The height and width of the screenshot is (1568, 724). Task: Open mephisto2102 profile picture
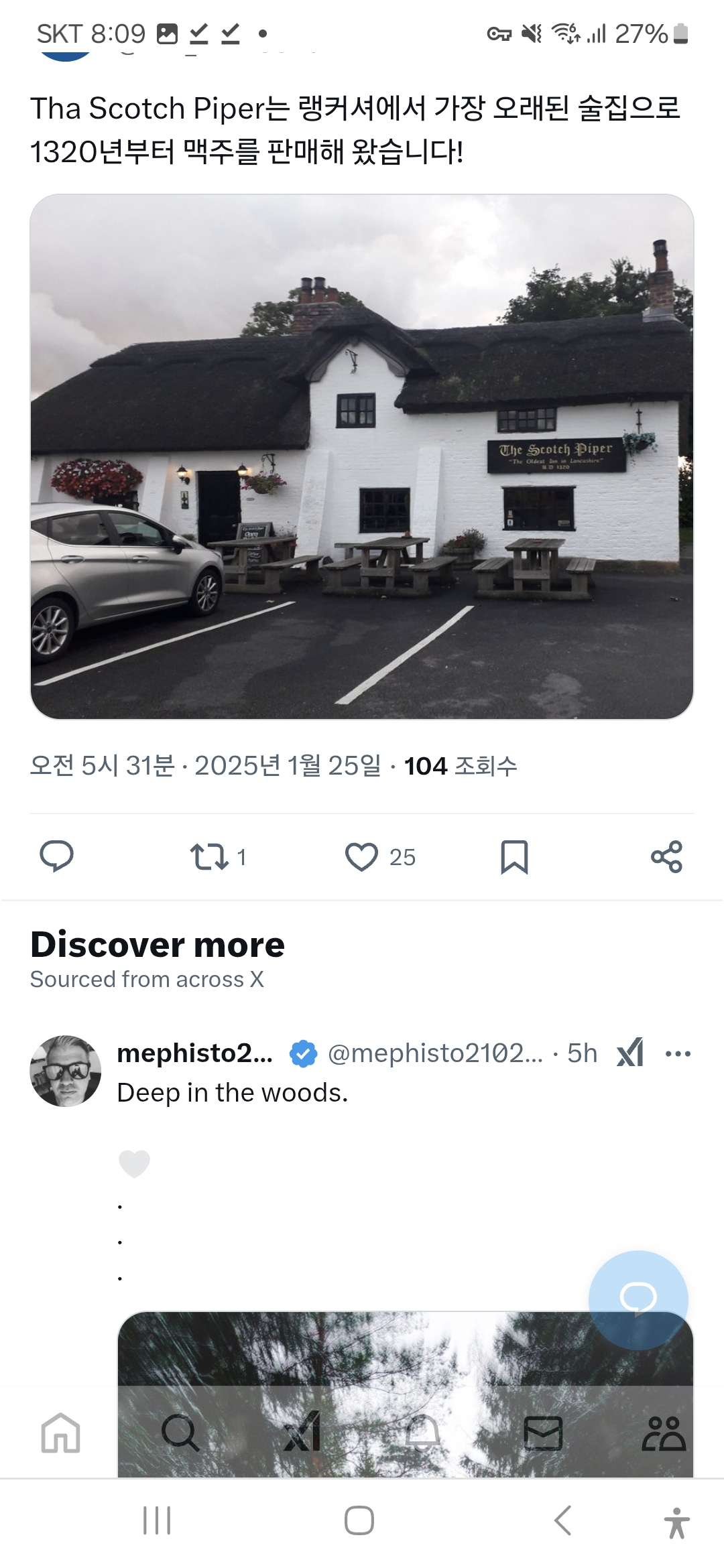tap(66, 1071)
